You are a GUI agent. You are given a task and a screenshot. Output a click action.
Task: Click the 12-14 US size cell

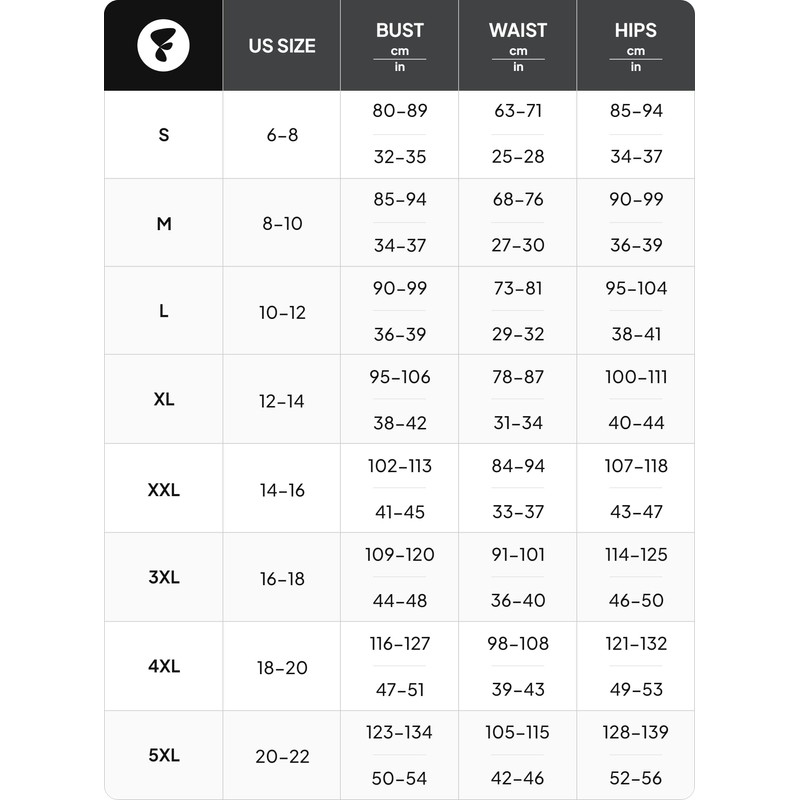(x=282, y=401)
